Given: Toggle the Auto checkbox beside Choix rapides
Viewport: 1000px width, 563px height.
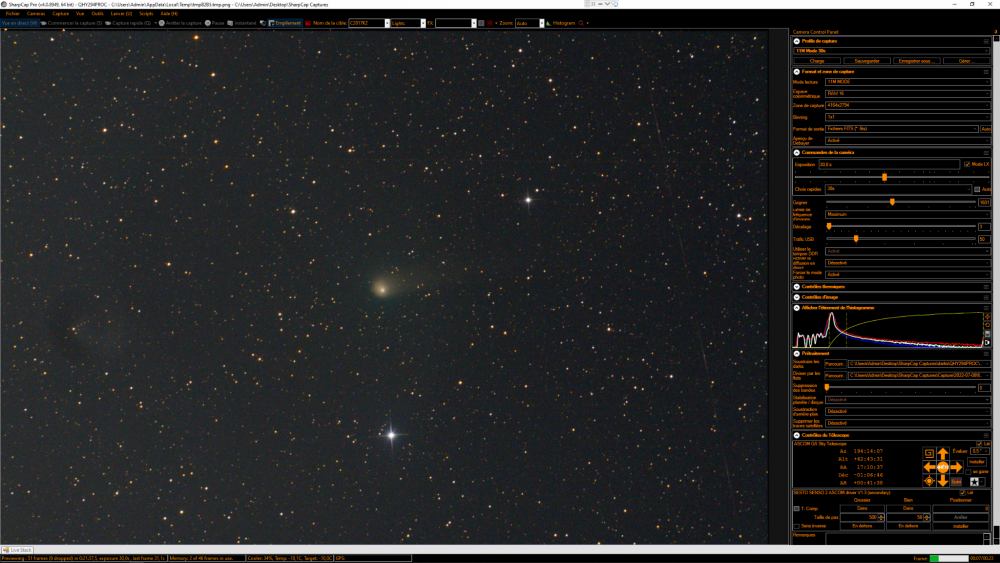Looking at the screenshot, I should click(x=977, y=189).
